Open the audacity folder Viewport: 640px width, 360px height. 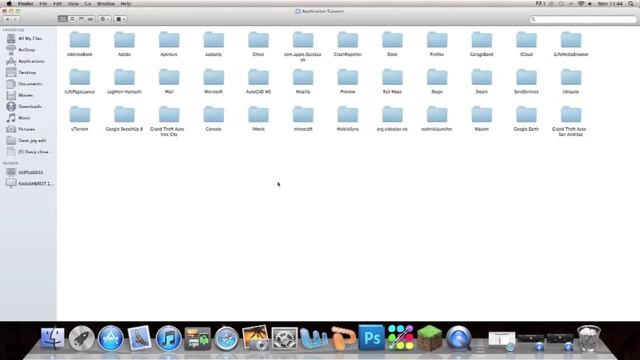tap(214, 40)
